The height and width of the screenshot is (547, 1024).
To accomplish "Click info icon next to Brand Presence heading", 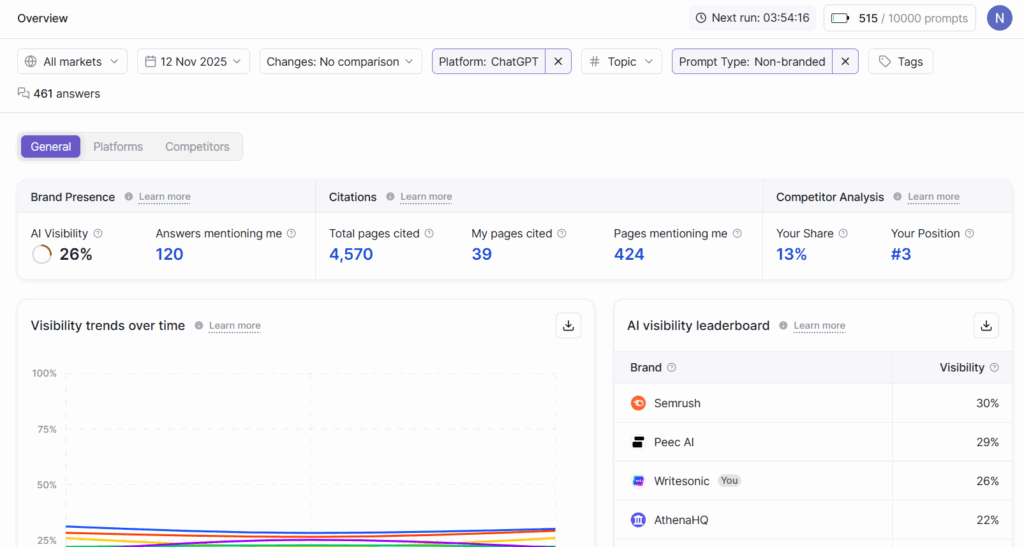I will [x=129, y=196].
